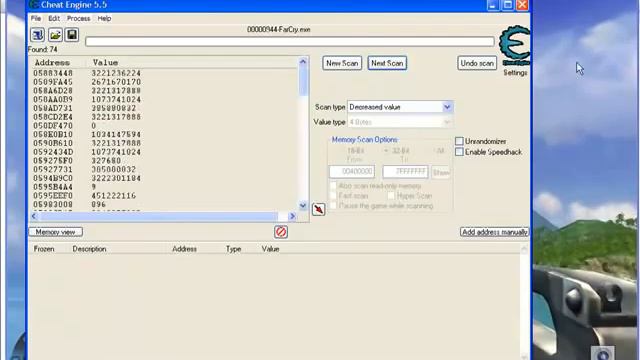Viewport: 640px width, 360px height.
Task: Expand the Scan type dropdown
Action: tap(447, 107)
